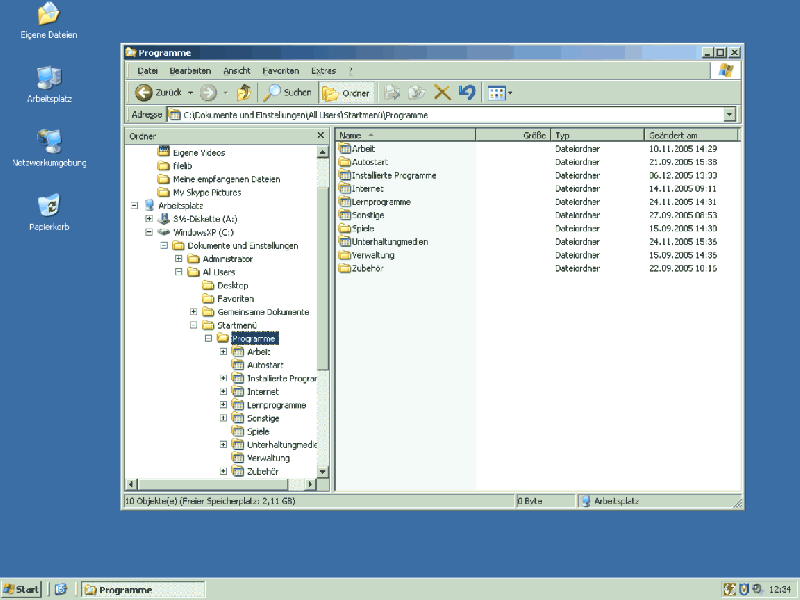
Task: Click the greyed-out Copy To folder icon
Action: [417, 92]
